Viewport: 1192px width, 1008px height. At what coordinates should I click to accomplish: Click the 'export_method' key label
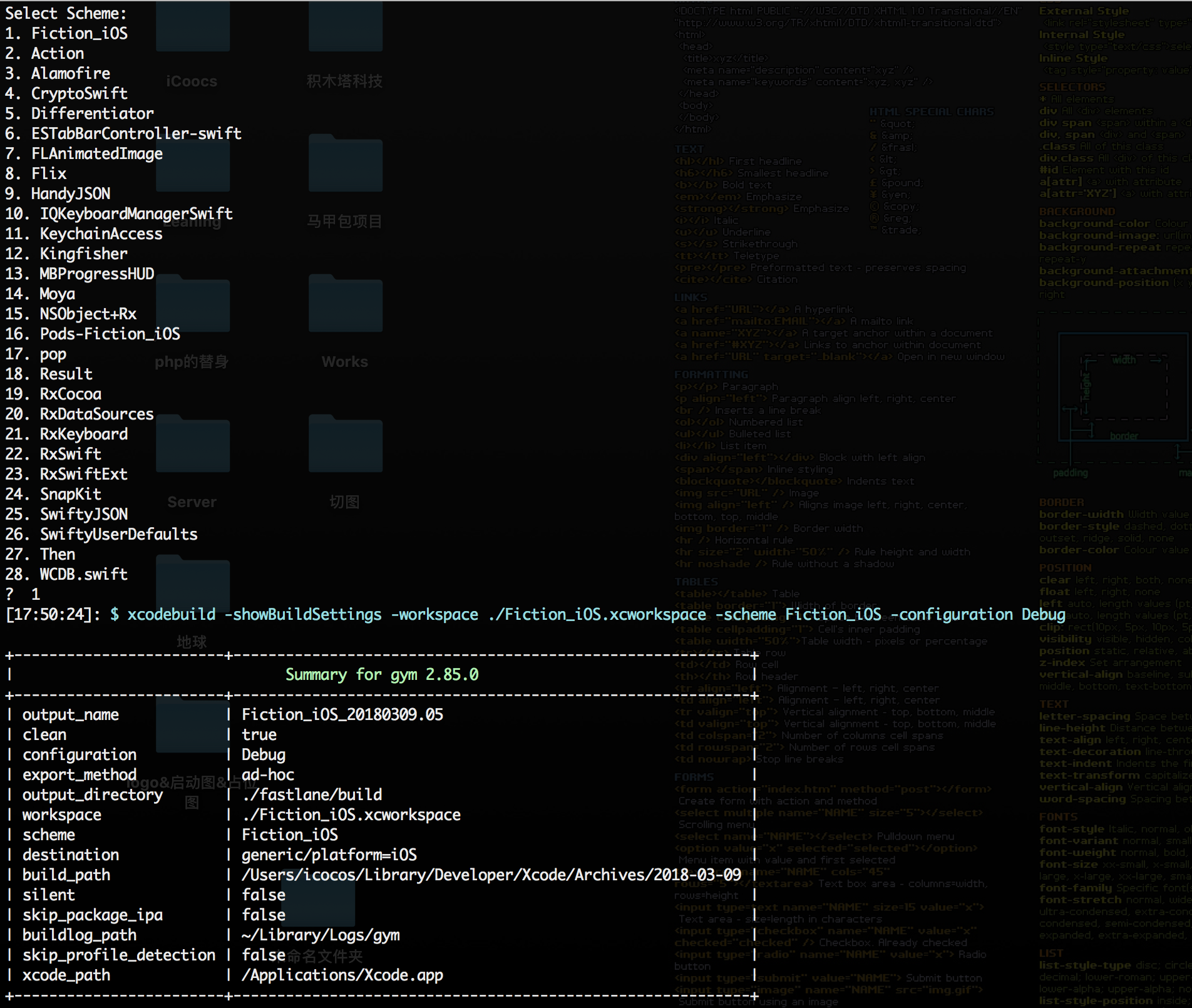(x=80, y=774)
